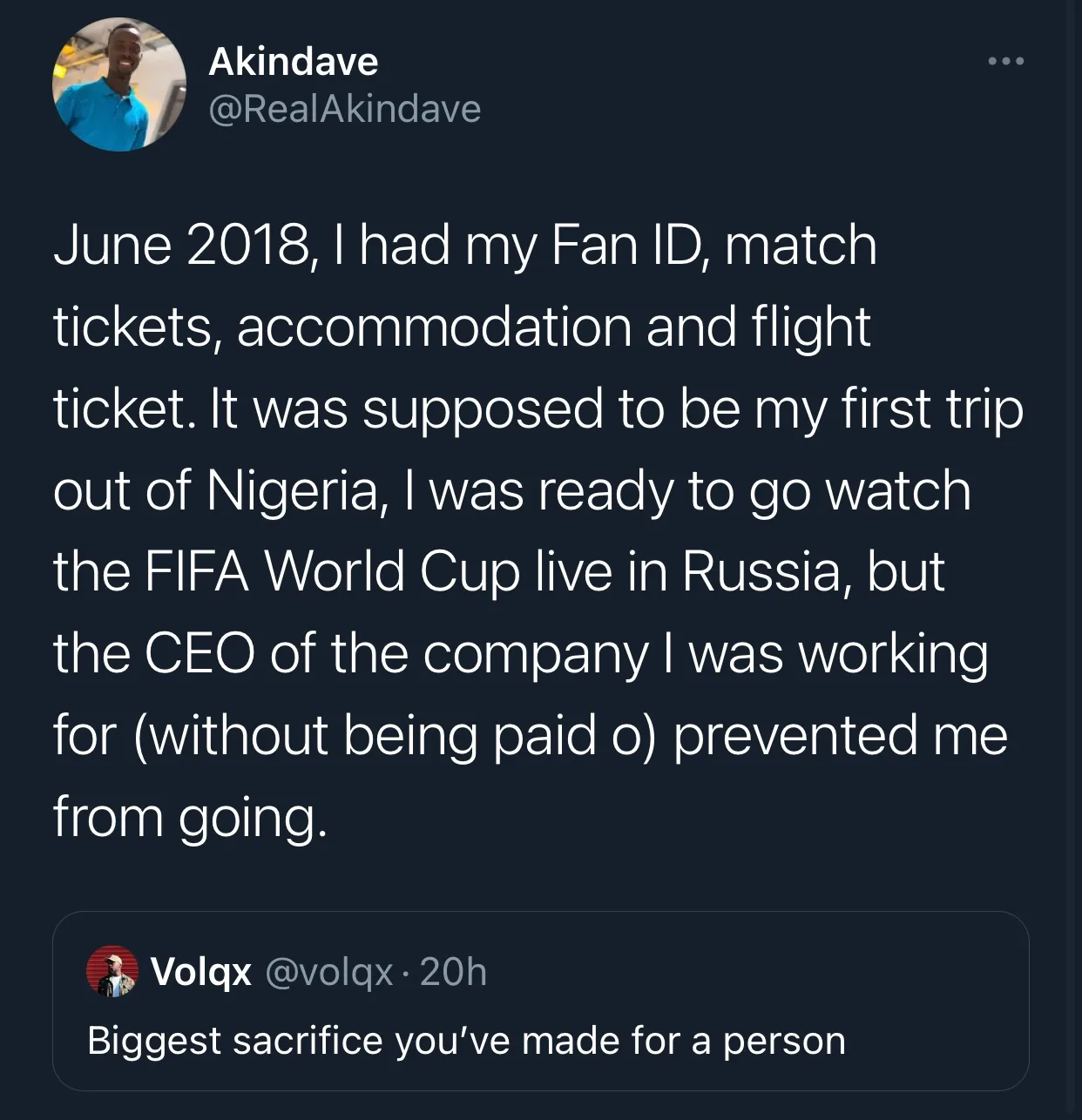
Task: Click the Akindave display name
Action: coord(294,61)
